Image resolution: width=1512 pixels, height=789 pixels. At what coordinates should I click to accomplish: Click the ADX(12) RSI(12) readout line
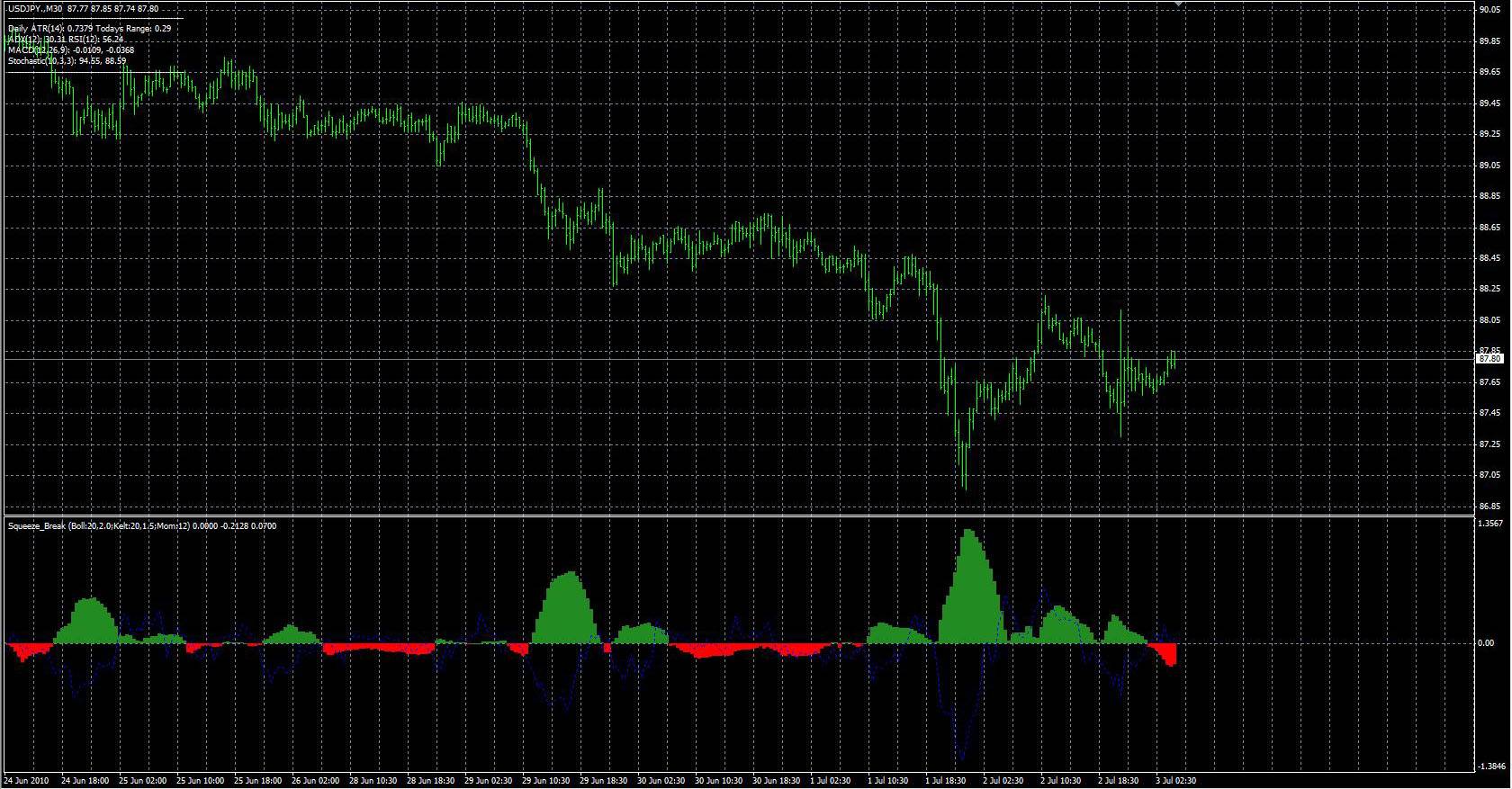(66, 40)
